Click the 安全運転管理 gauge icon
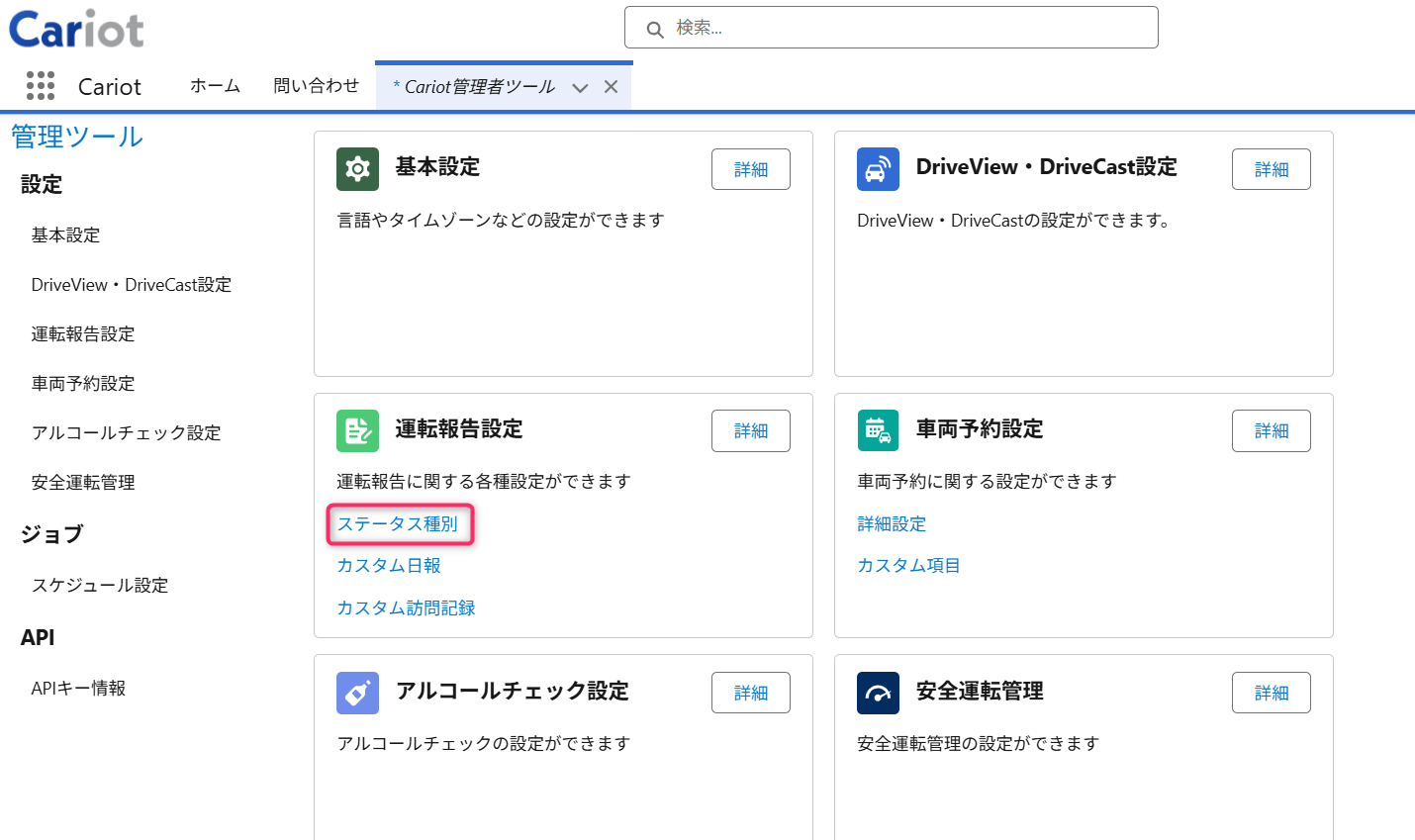The width and height of the screenshot is (1415, 840). [x=878, y=693]
